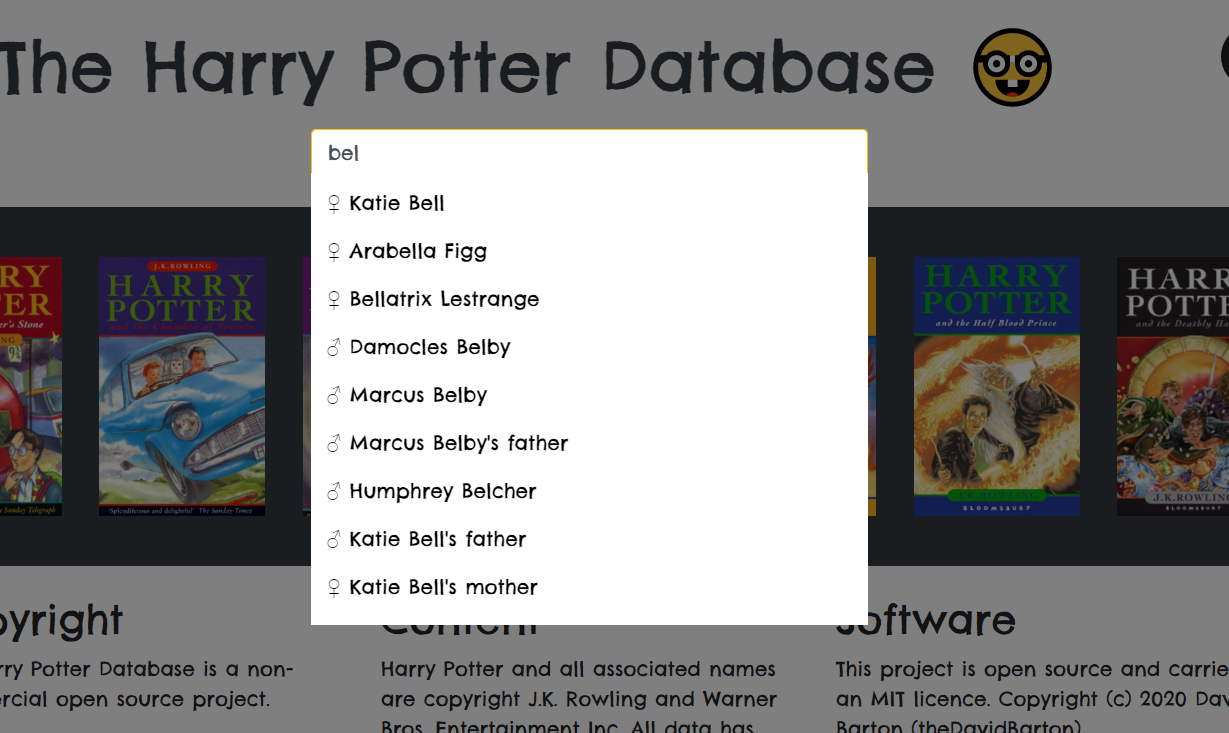
Task: Open Philosopher's Stone book cover
Action: [x=31, y=387]
